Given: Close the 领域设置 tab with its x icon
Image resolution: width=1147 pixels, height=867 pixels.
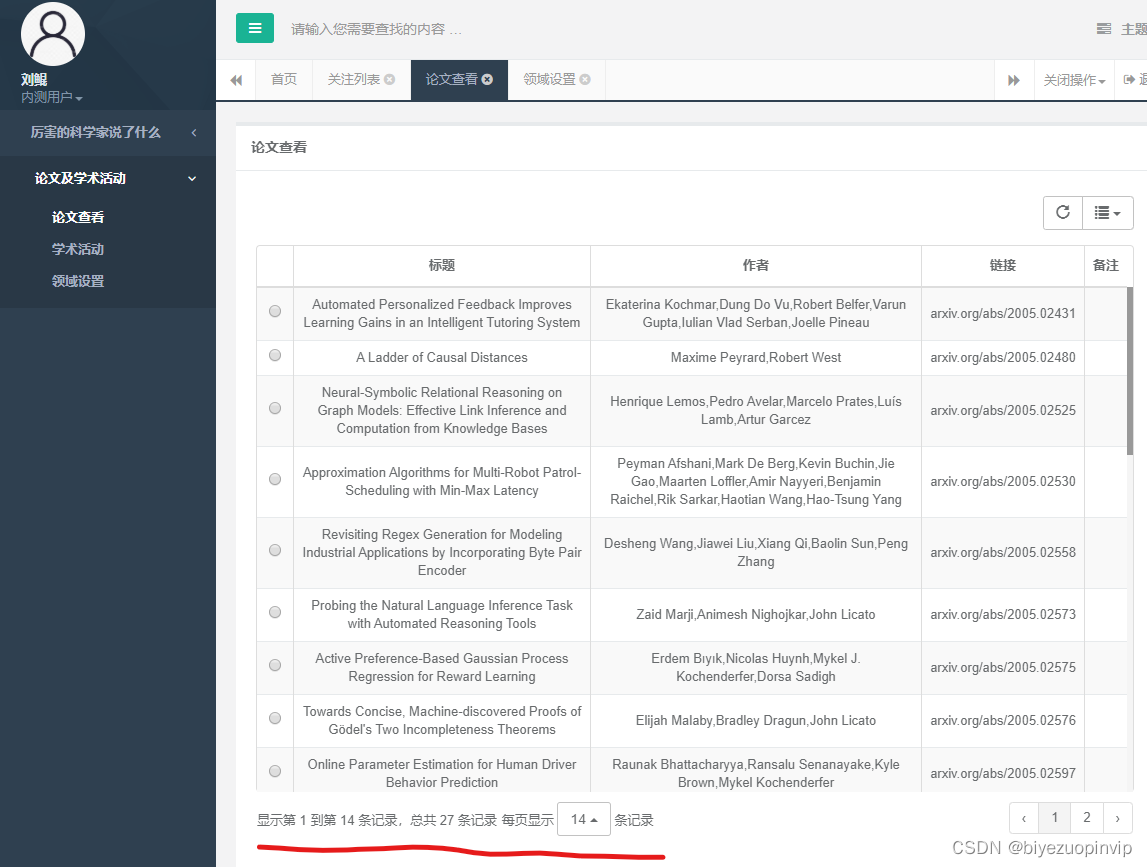Looking at the screenshot, I should [585, 79].
